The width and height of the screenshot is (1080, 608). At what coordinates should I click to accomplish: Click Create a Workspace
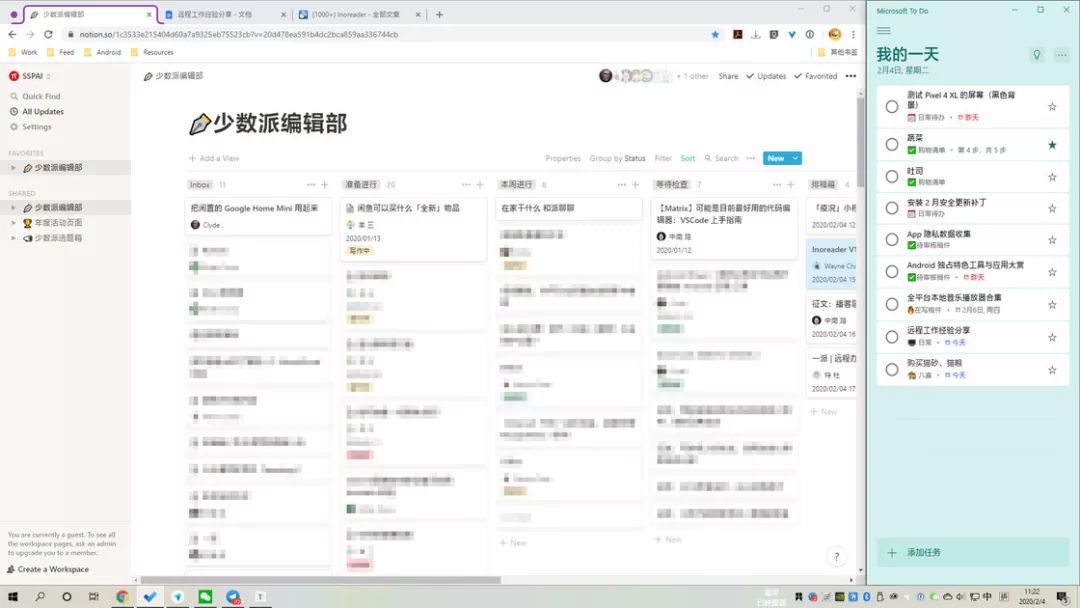[48, 569]
